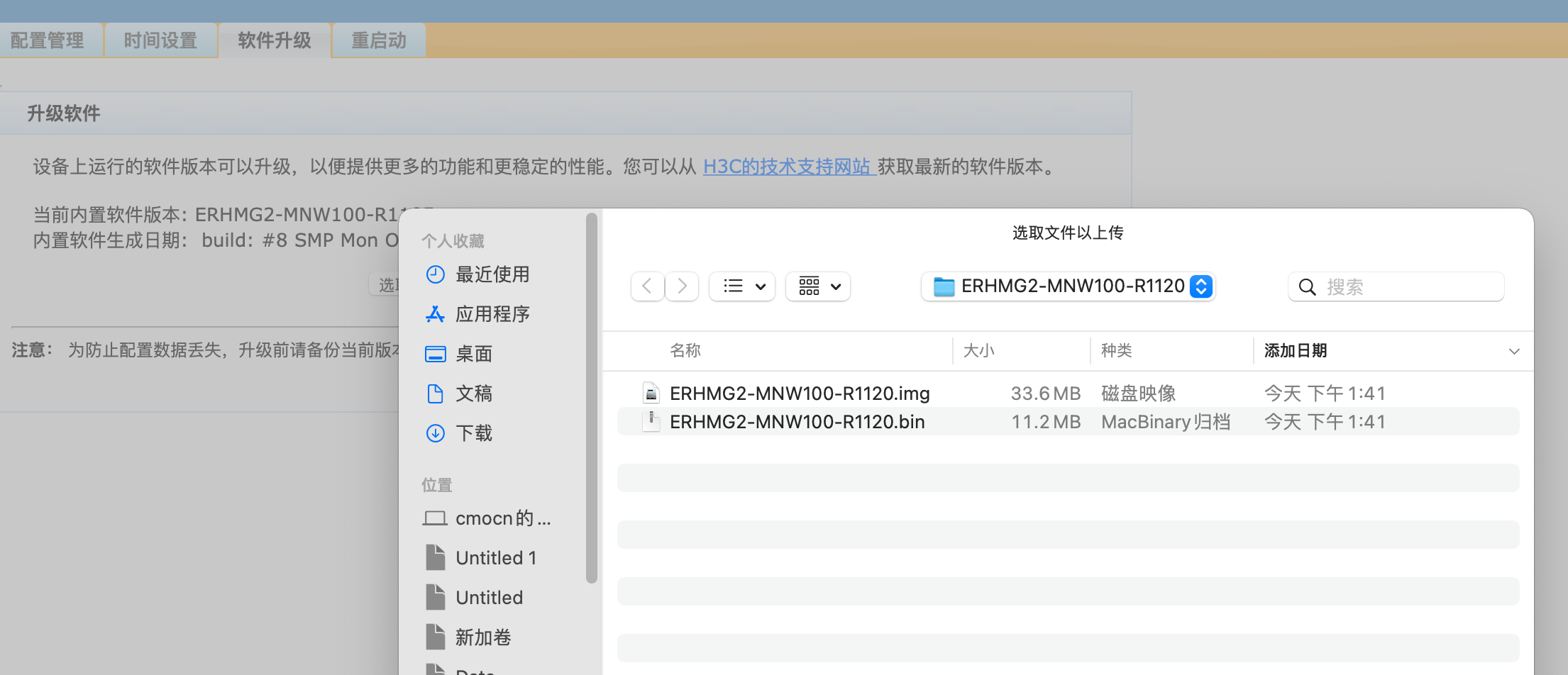Open 文稿 in the sidebar
This screenshot has width=1568, height=675.
(x=474, y=394)
